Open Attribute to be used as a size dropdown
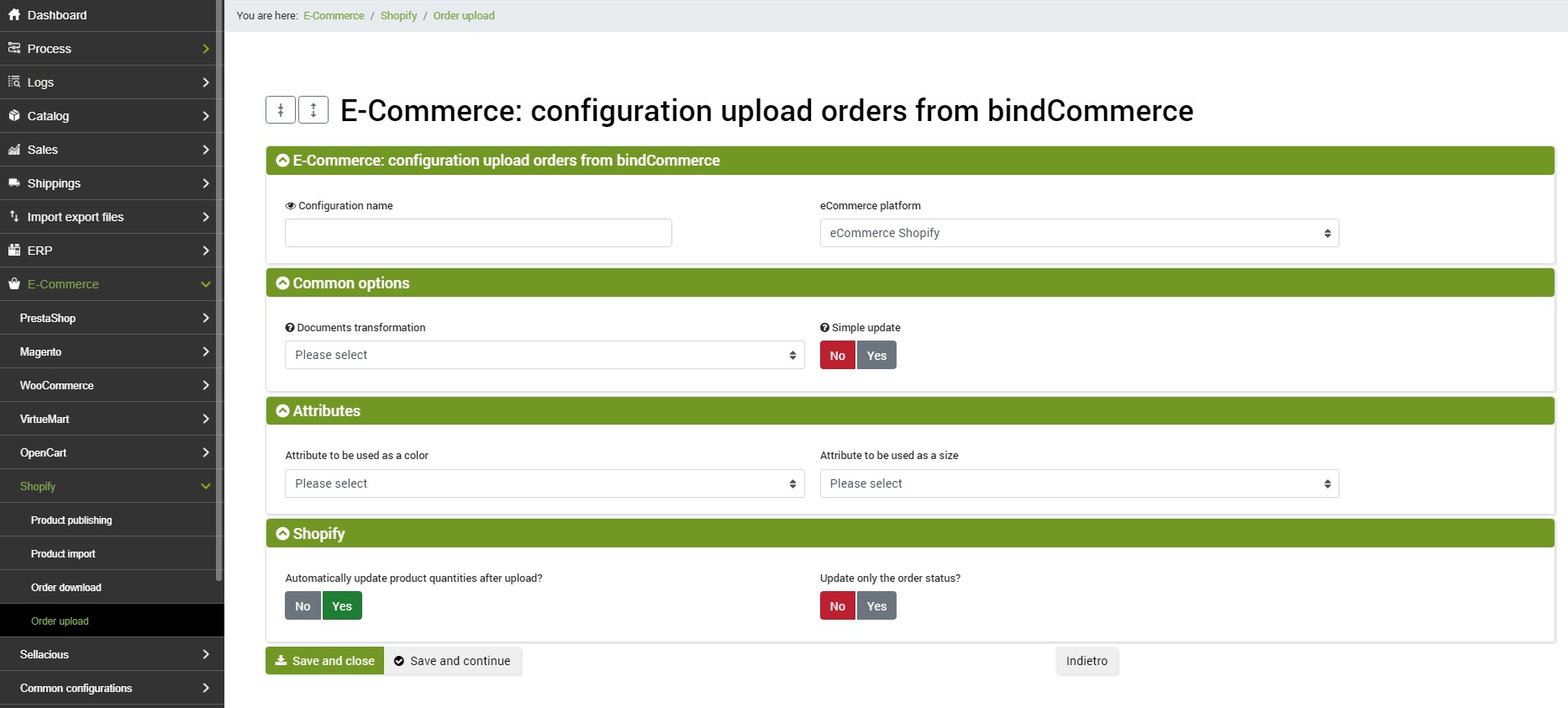 (1079, 483)
